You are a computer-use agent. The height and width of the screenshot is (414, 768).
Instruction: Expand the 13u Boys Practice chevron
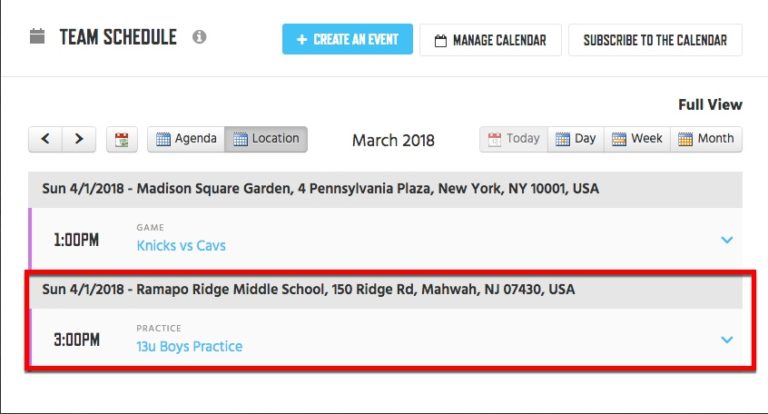point(727,340)
